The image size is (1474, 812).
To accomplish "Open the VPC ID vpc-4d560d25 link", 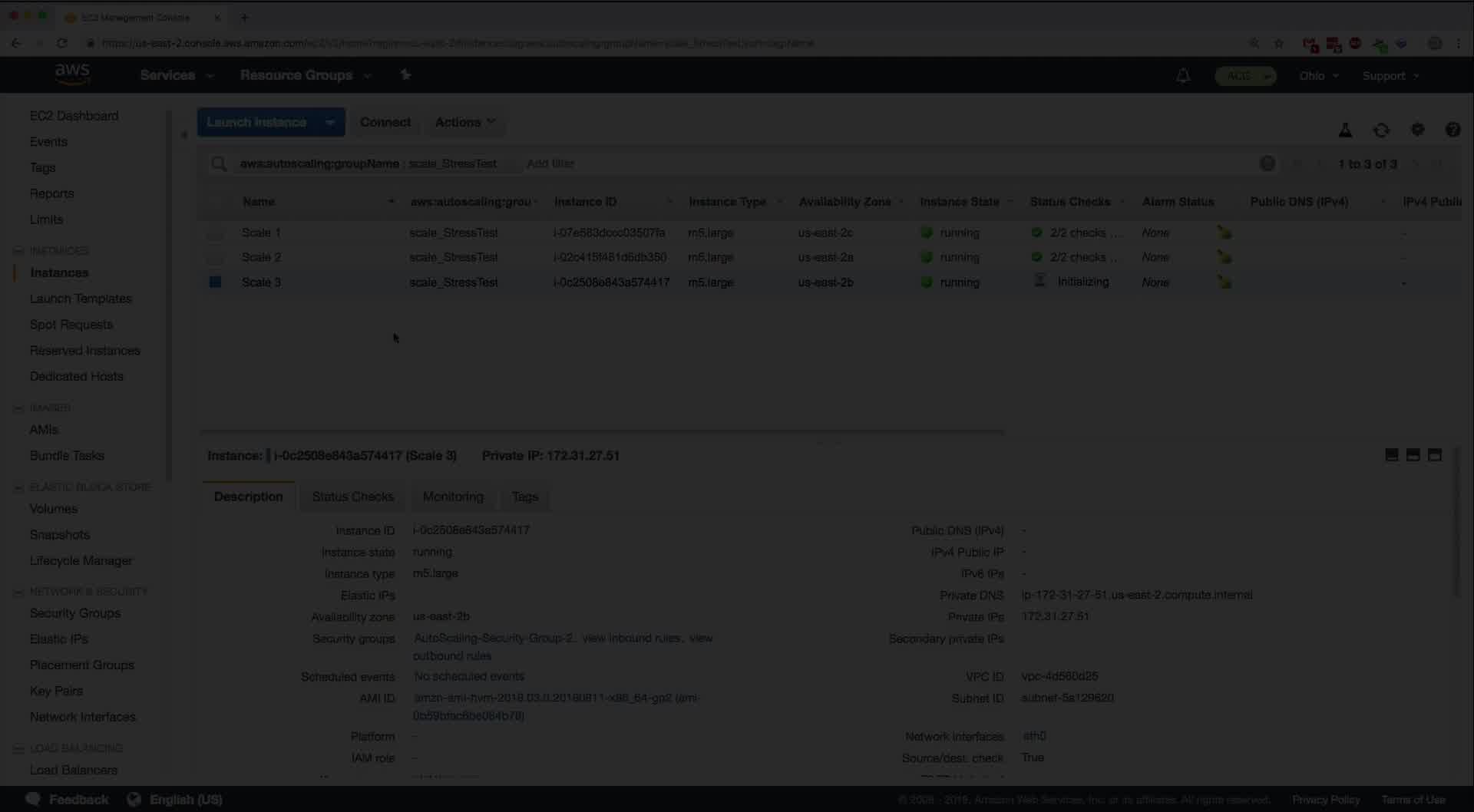I will pos(1059,676).
